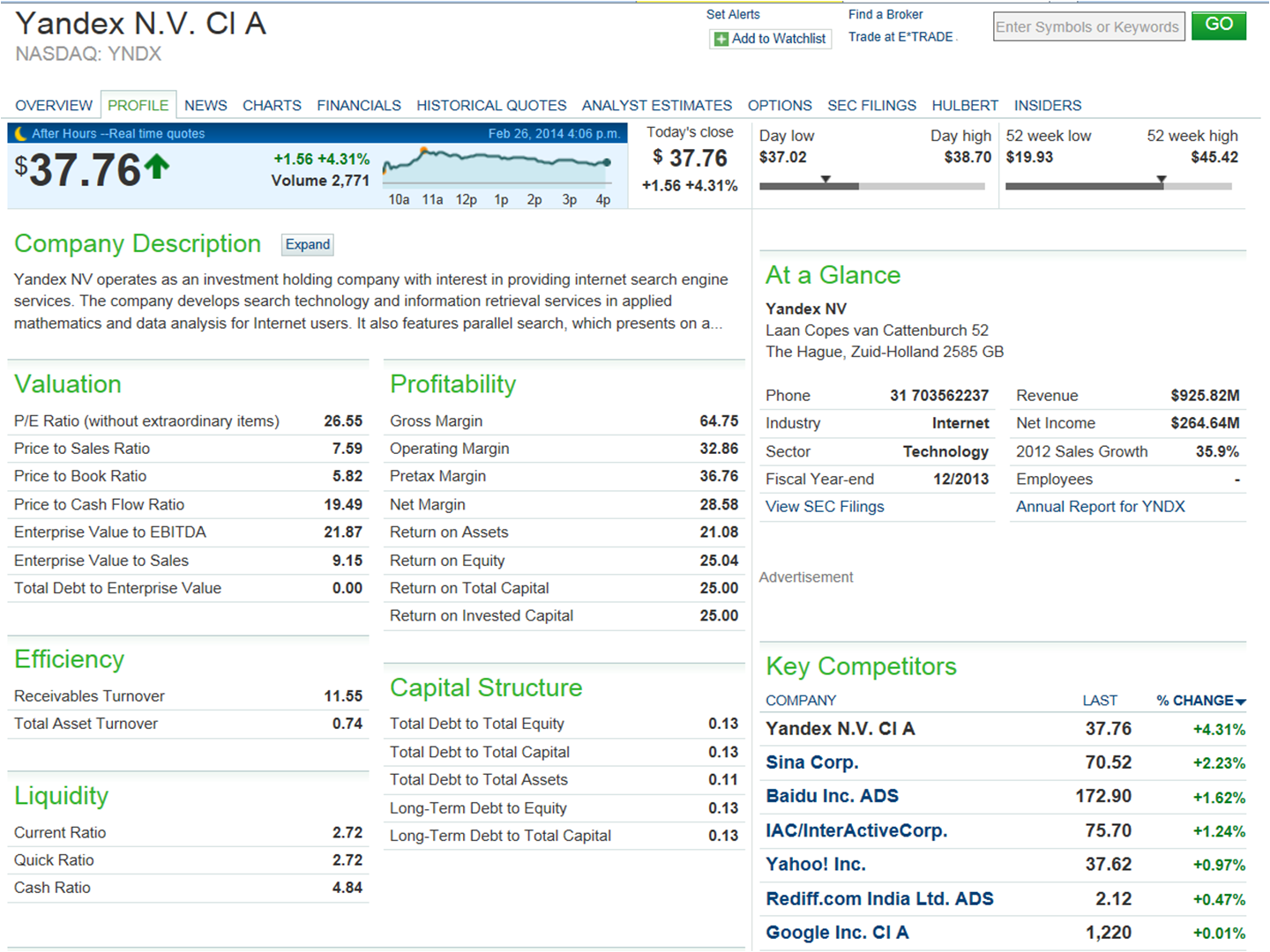This screenshot has width=1270, height=952.
Task: Open the INSIDERS tab
Action: click(x=1047, y=105)
